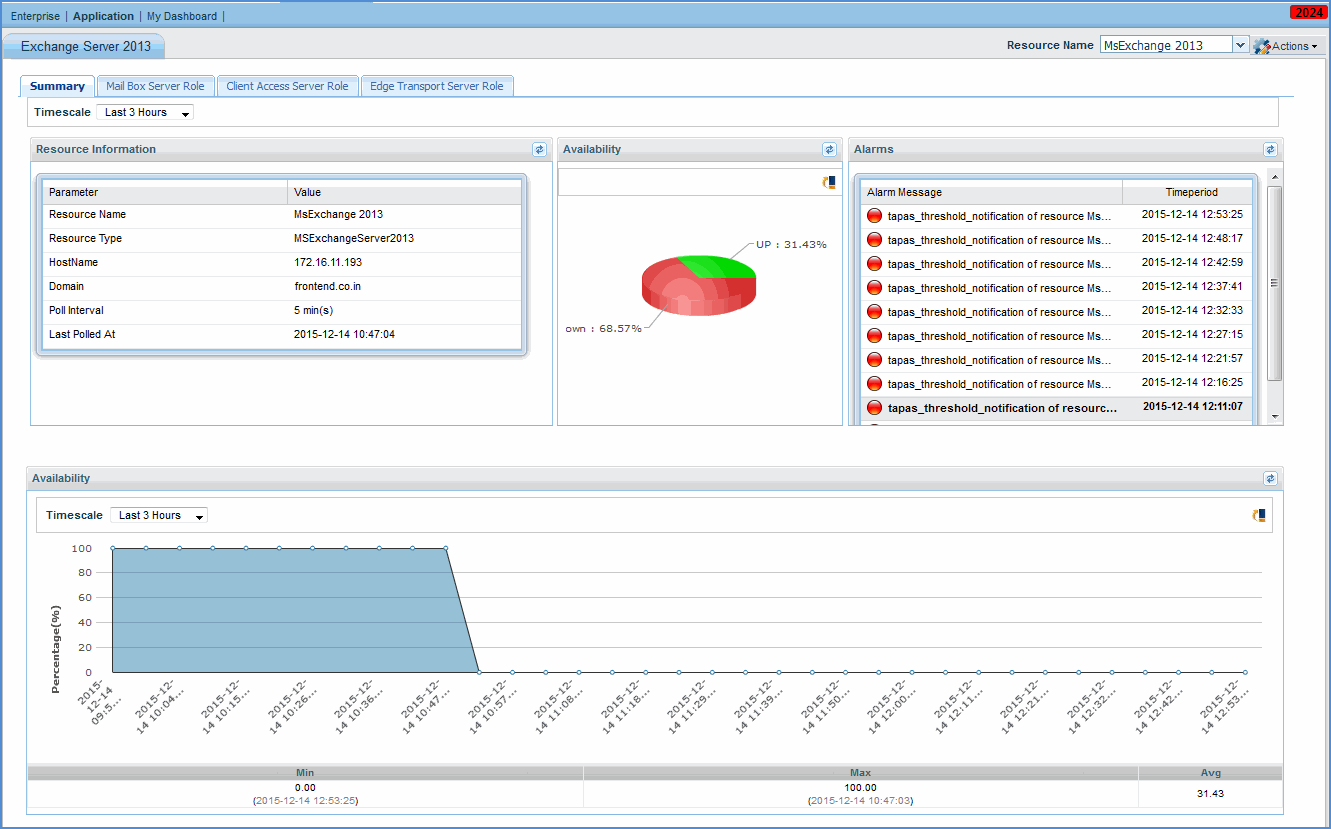
Task: Expand the Resource Name combo box arrow
Action: click(1242, 44)
